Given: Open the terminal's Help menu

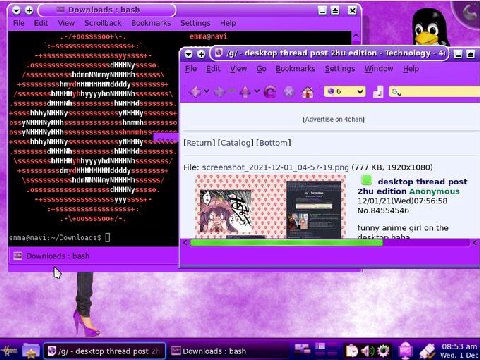Looking at the screenshot, I should point(228,23).
